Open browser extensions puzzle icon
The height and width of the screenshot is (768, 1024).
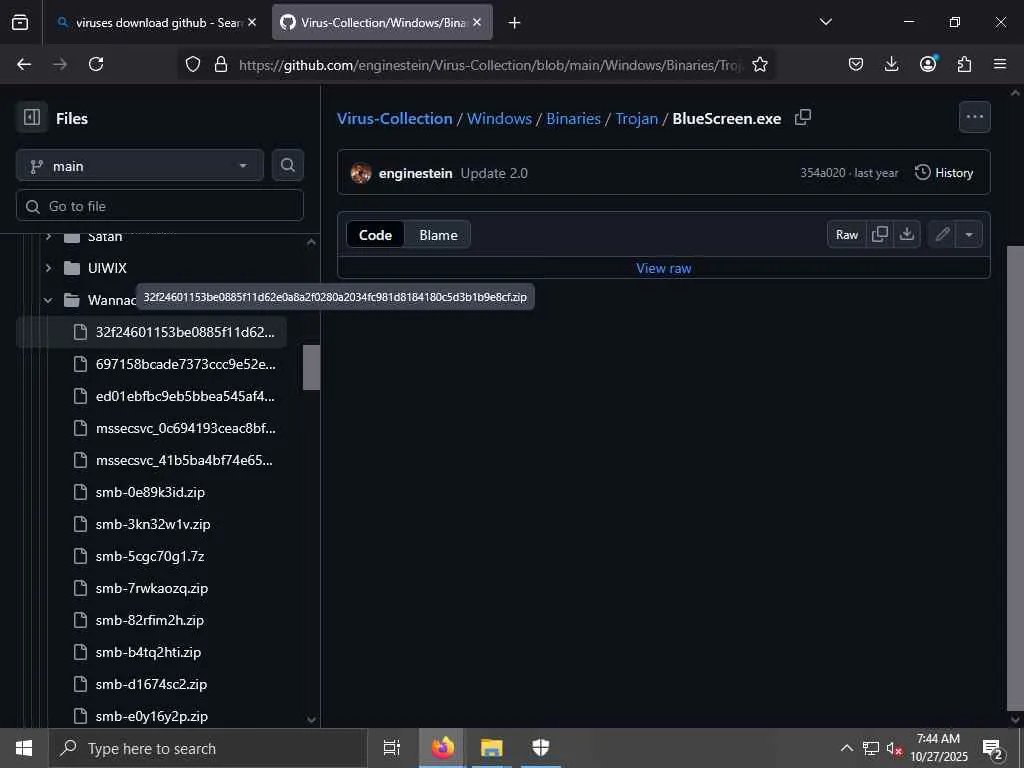964,64
